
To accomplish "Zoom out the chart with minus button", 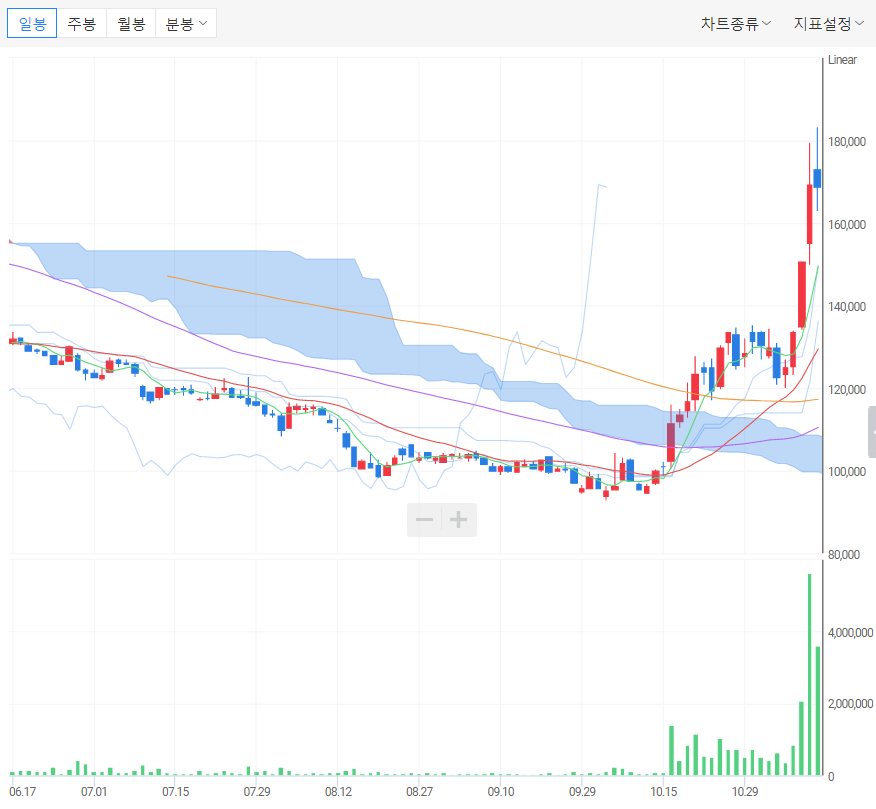I will click(425, 520).
